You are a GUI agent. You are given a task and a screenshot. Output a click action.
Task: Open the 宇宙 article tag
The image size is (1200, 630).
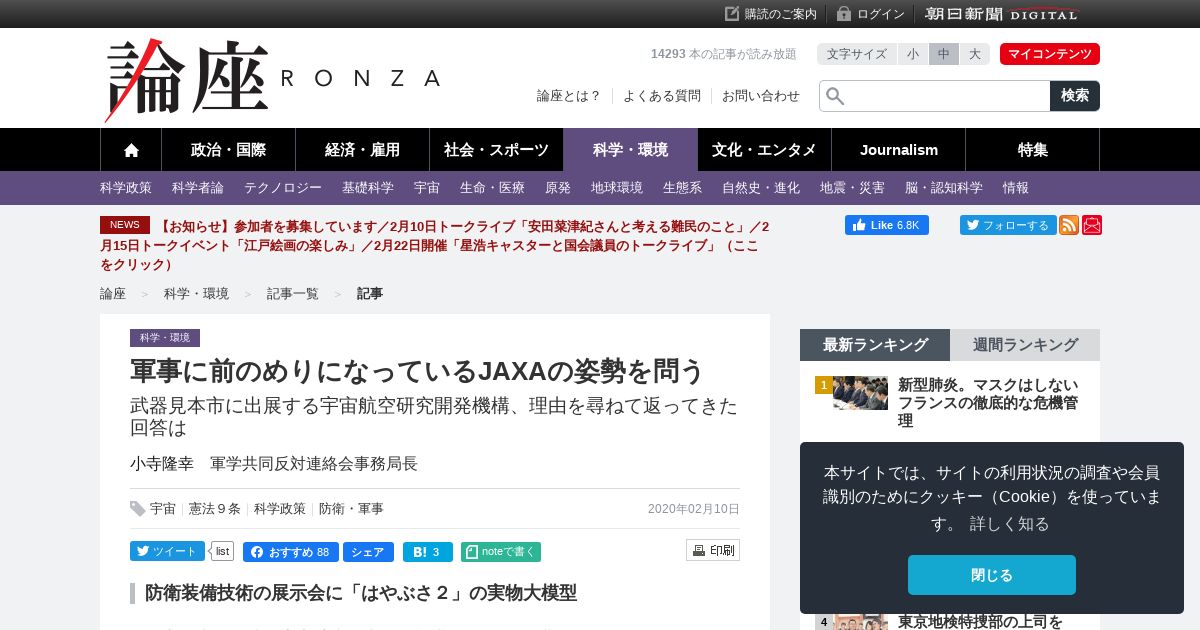tap(163, 509)
